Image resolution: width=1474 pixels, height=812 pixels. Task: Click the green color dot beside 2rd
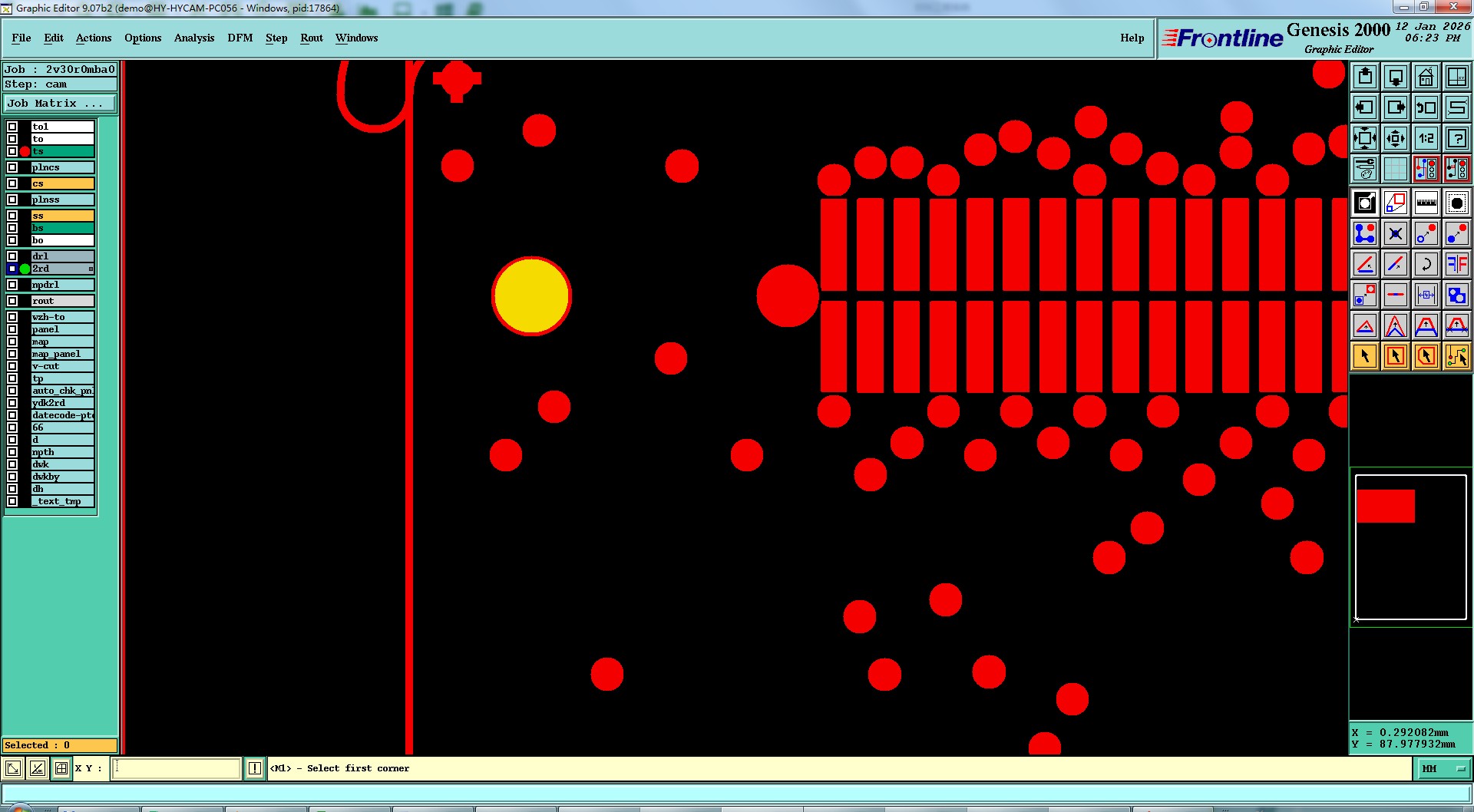[x=25, y=269]
